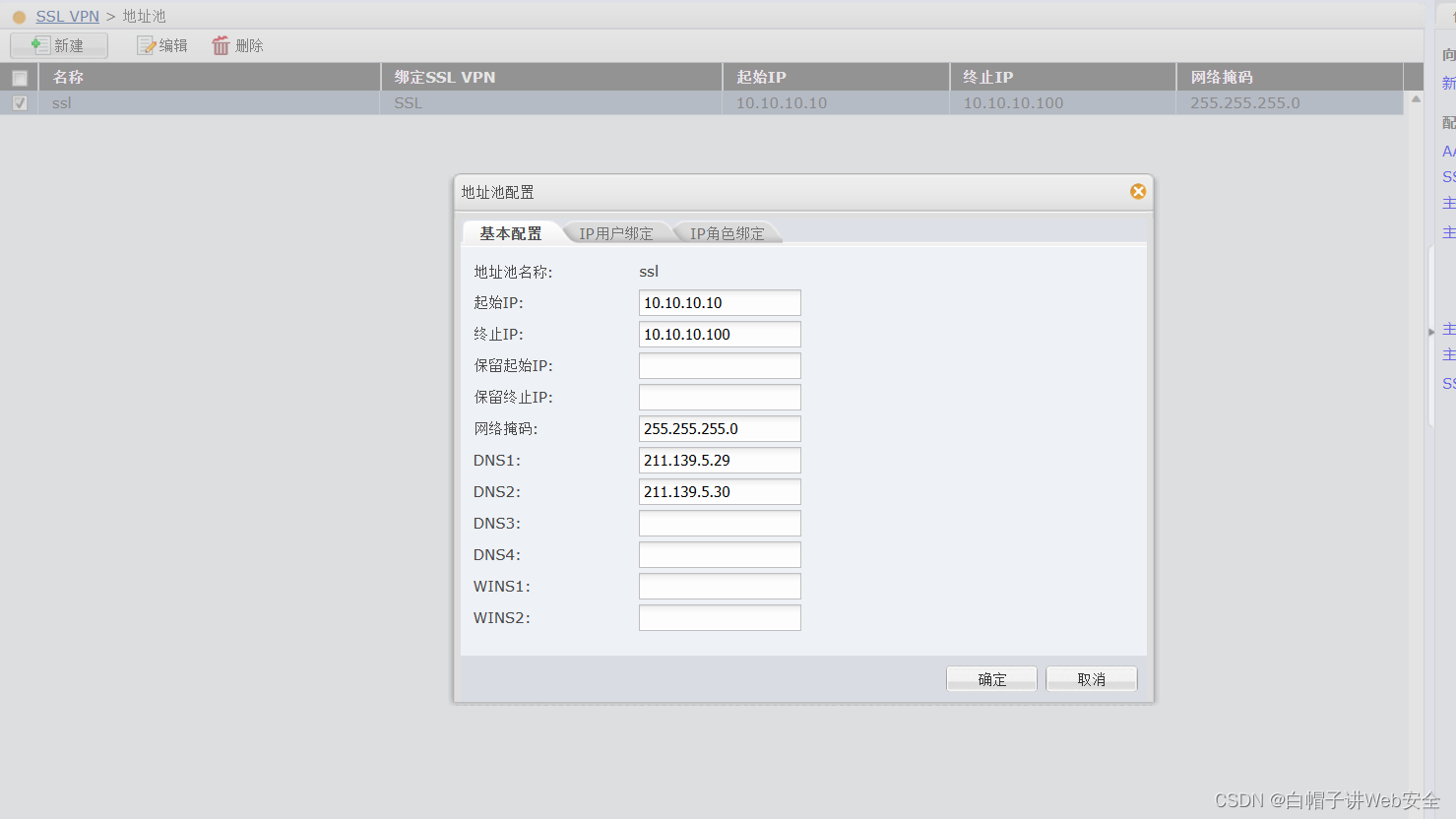The width and height of the screenshot is (1456, 819).
Task: Close the 地址池配置 dialog with orange X
Action: (1138, 191)
